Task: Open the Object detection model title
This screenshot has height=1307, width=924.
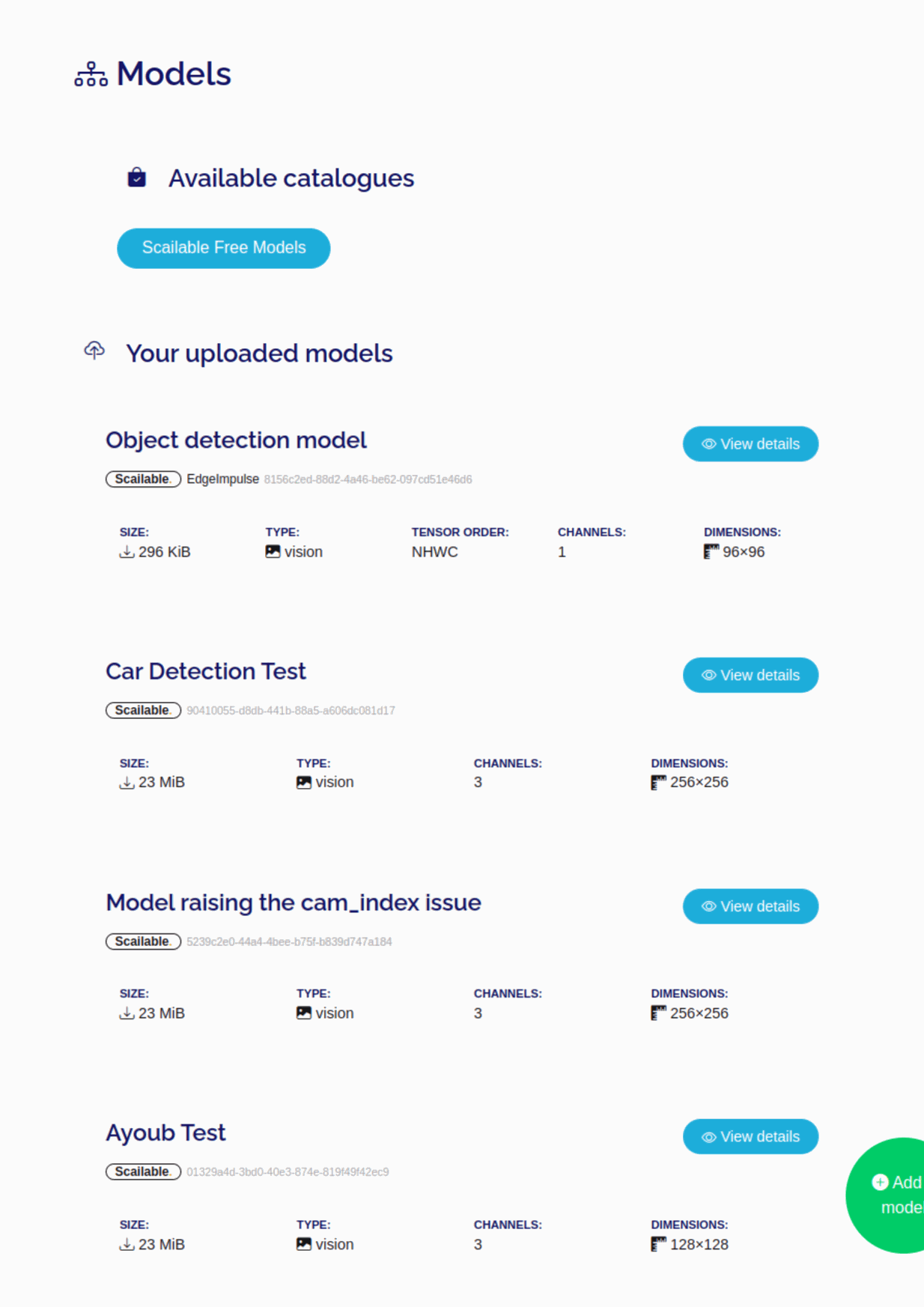Action: point(236,440)
